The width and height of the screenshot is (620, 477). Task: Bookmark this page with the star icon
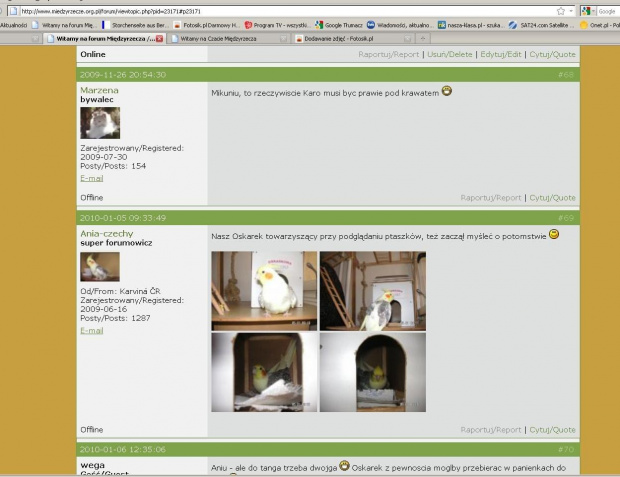[560, 11]
